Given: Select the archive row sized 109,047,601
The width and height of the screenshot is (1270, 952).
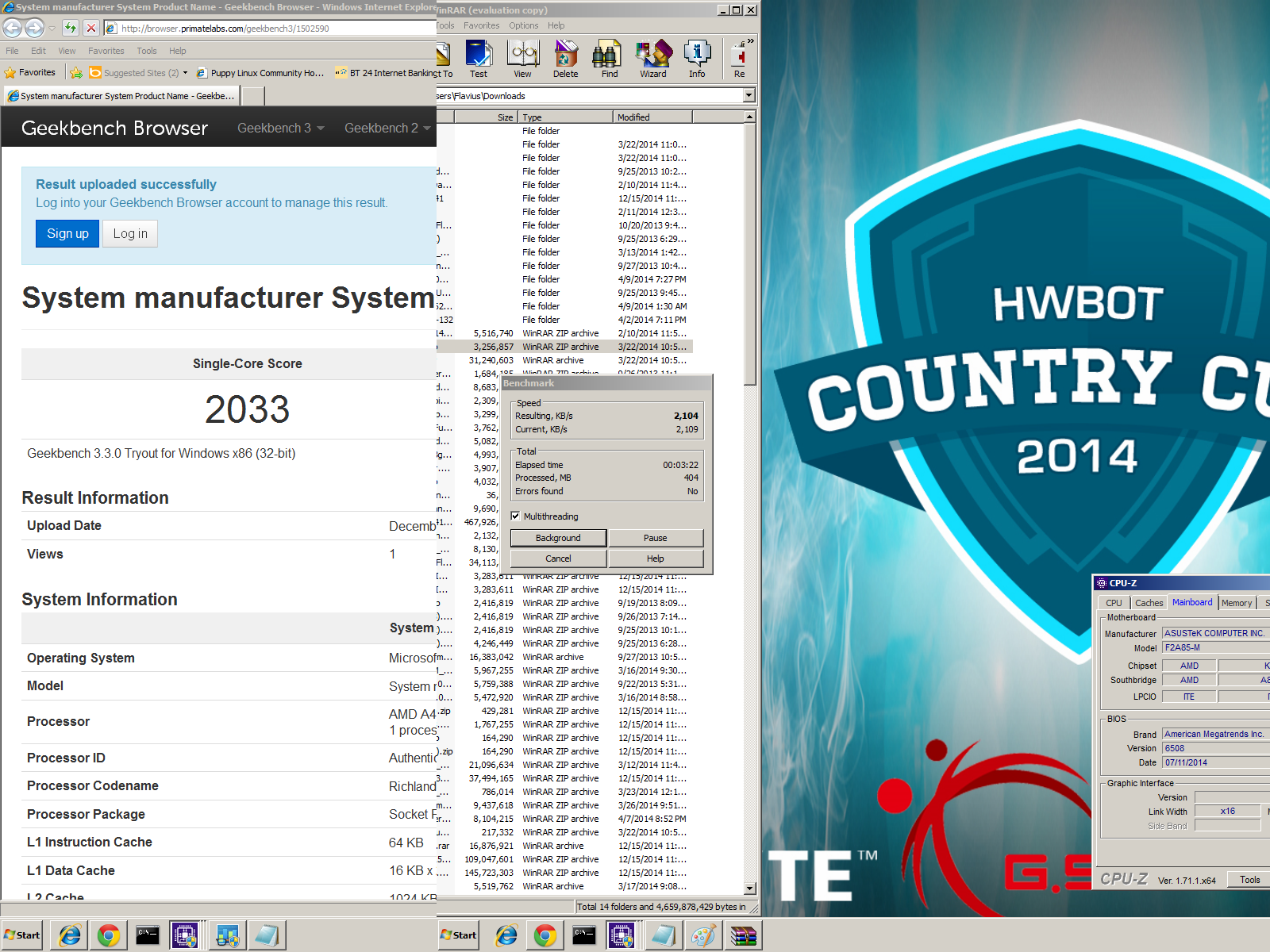Looking at the screenshot, I should (564, 859).
